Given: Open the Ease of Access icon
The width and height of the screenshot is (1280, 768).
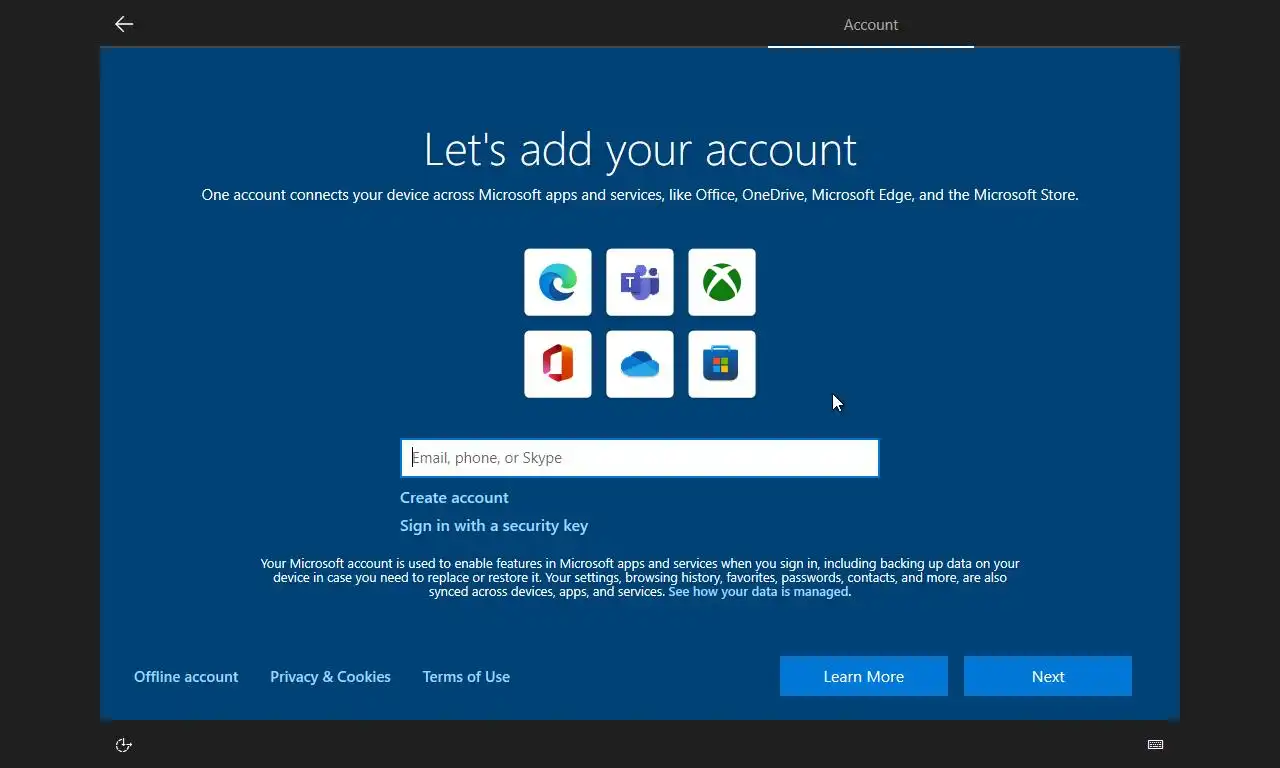Looking at the screenshot, I should click(x=124, y=745).
